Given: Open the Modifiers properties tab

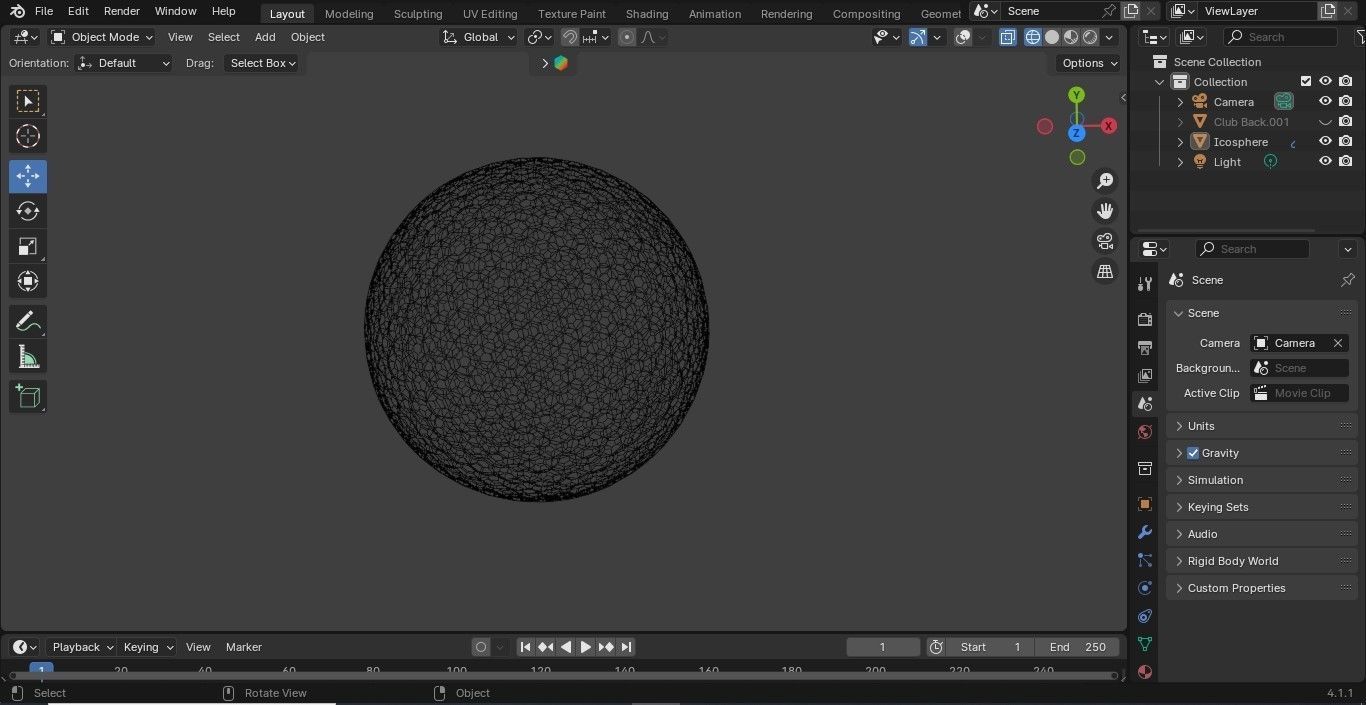Looking at the screenshot, I should point(1145,532).
